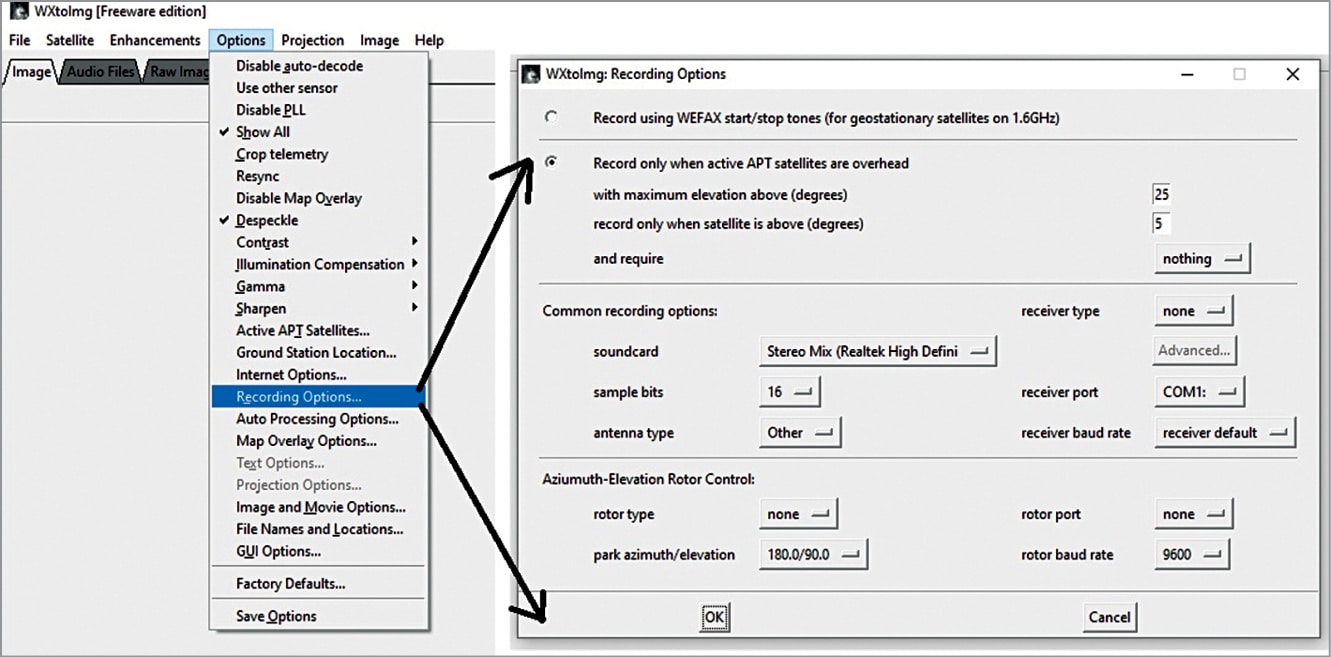Expand the Contrast submenu arrow

click(x=414, y=242)
